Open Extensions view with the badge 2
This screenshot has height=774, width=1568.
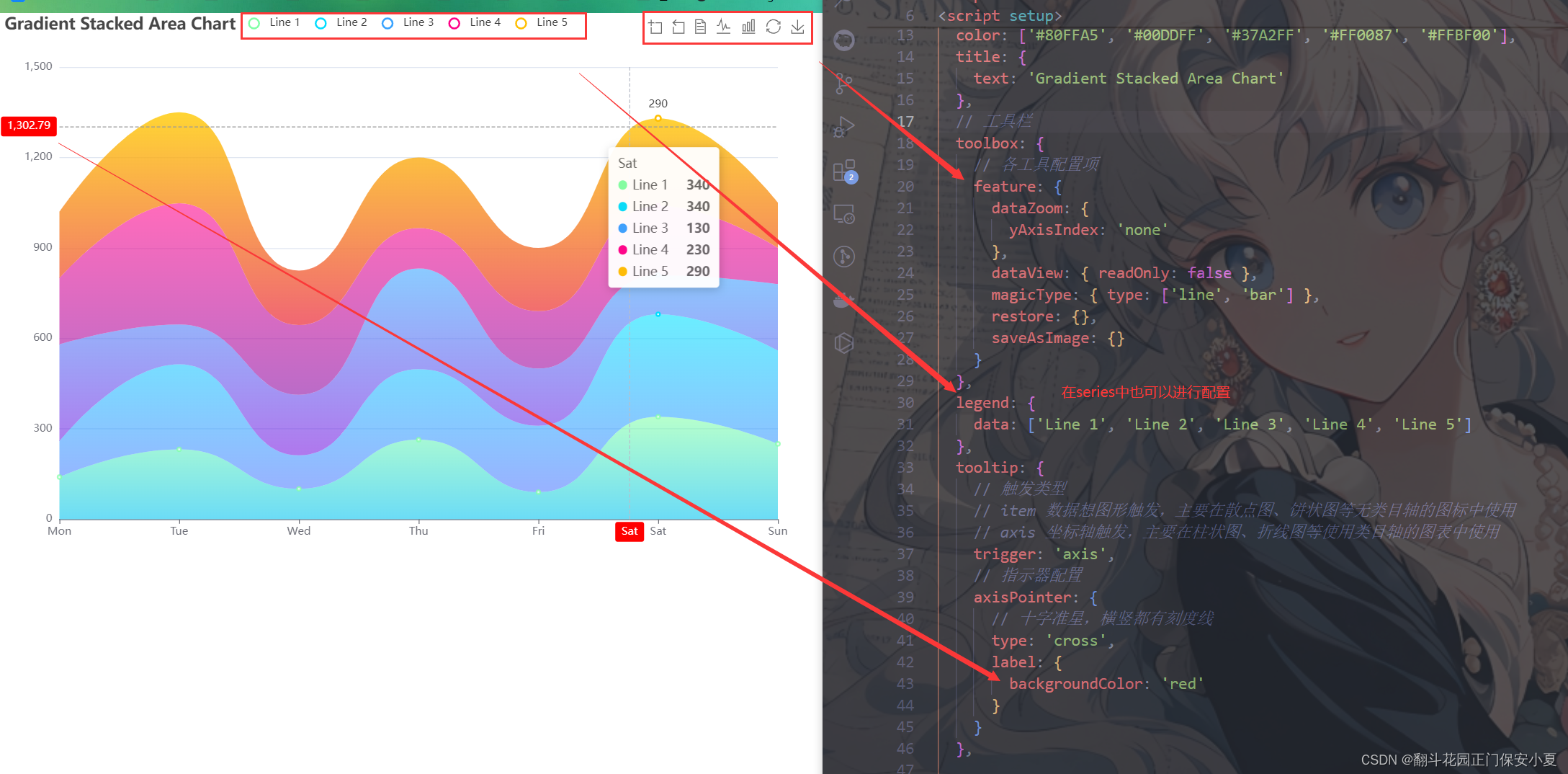pos(844,171)
